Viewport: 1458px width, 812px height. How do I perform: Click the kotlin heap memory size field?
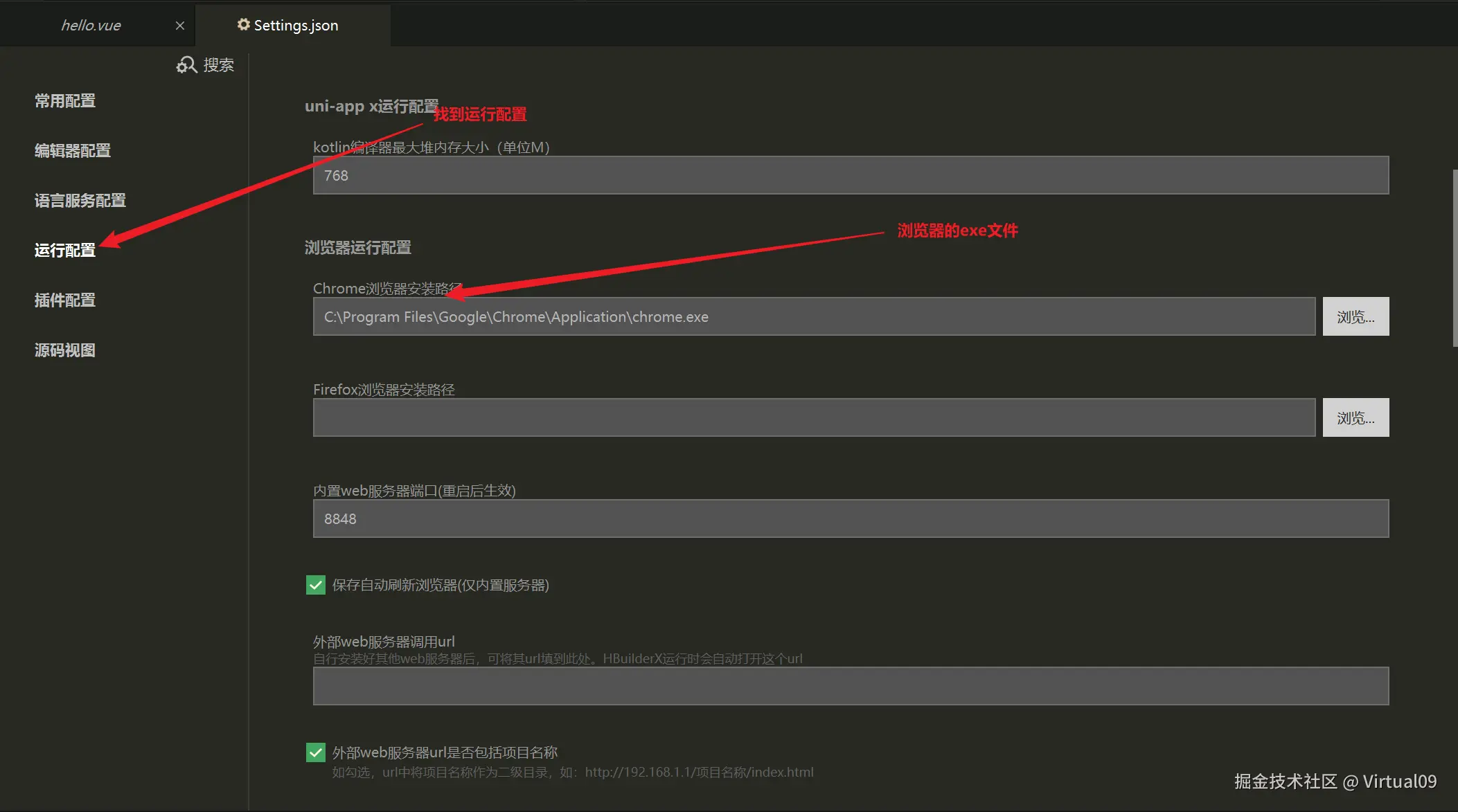tap(850, 176)
